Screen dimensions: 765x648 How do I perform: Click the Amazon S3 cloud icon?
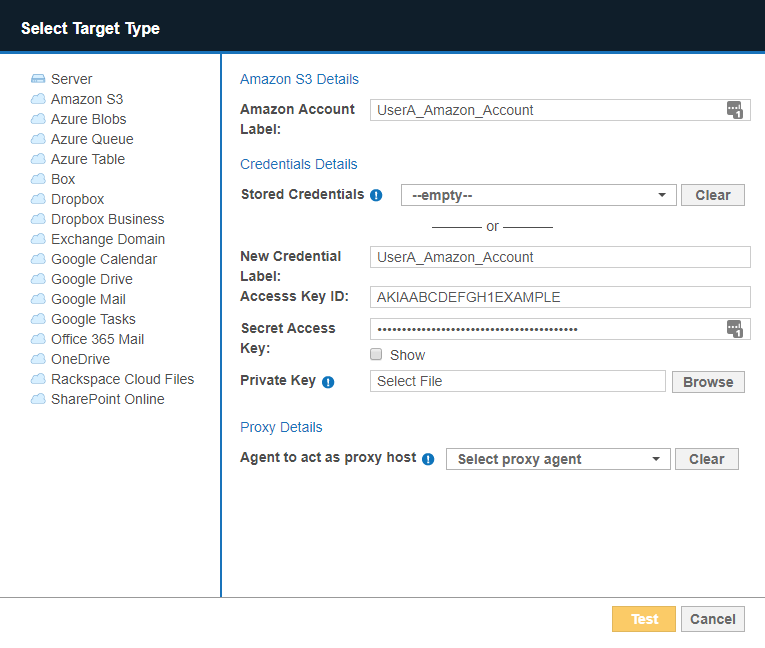click(38, 99)
